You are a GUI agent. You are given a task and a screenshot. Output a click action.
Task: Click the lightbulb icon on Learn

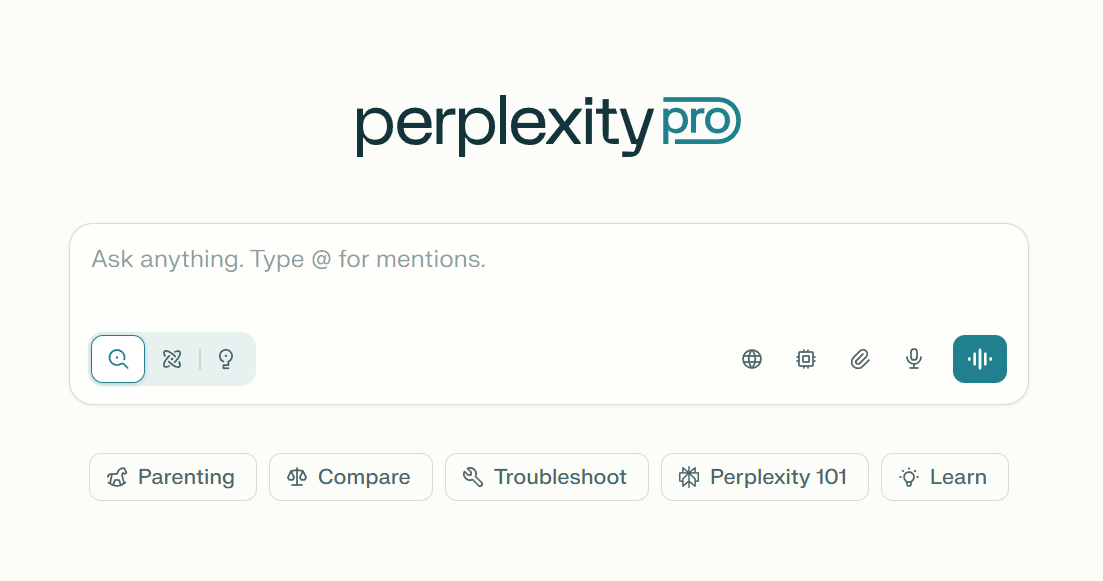coord(909,477)
